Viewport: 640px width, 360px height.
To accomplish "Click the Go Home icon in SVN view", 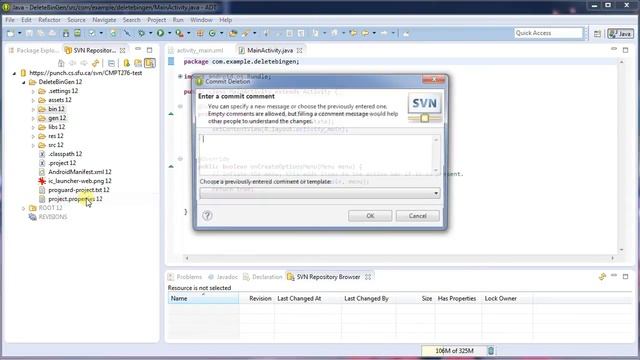I will point(61,63).
